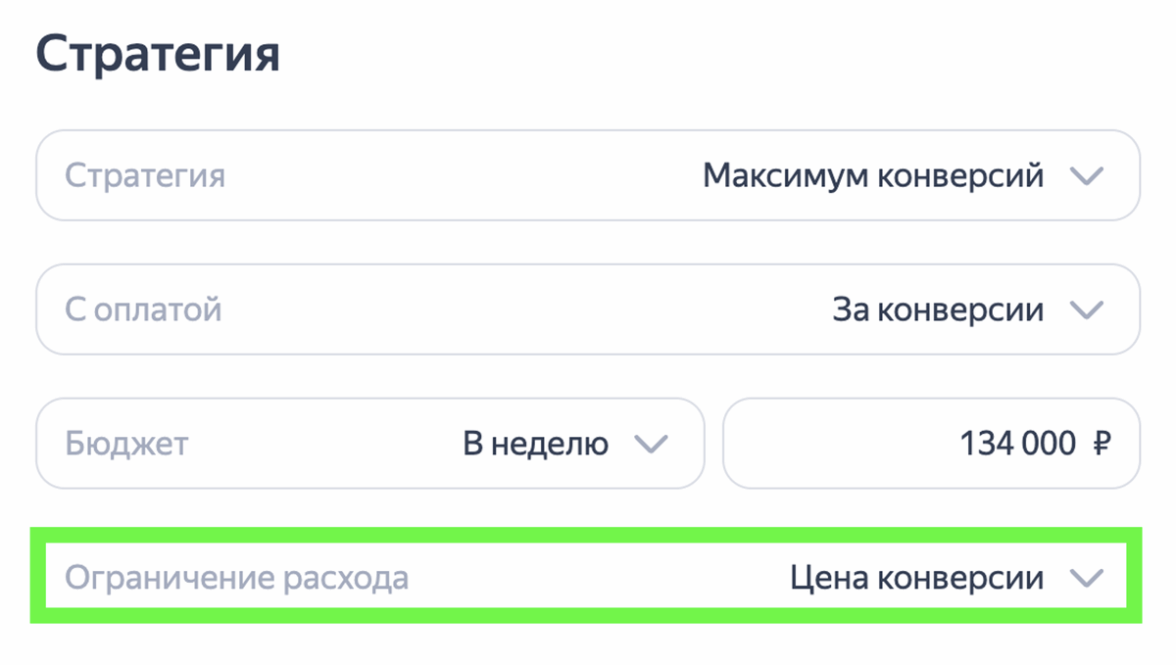Click the За конверсии selected value
Screen dimensions: 1176x665
938,310
